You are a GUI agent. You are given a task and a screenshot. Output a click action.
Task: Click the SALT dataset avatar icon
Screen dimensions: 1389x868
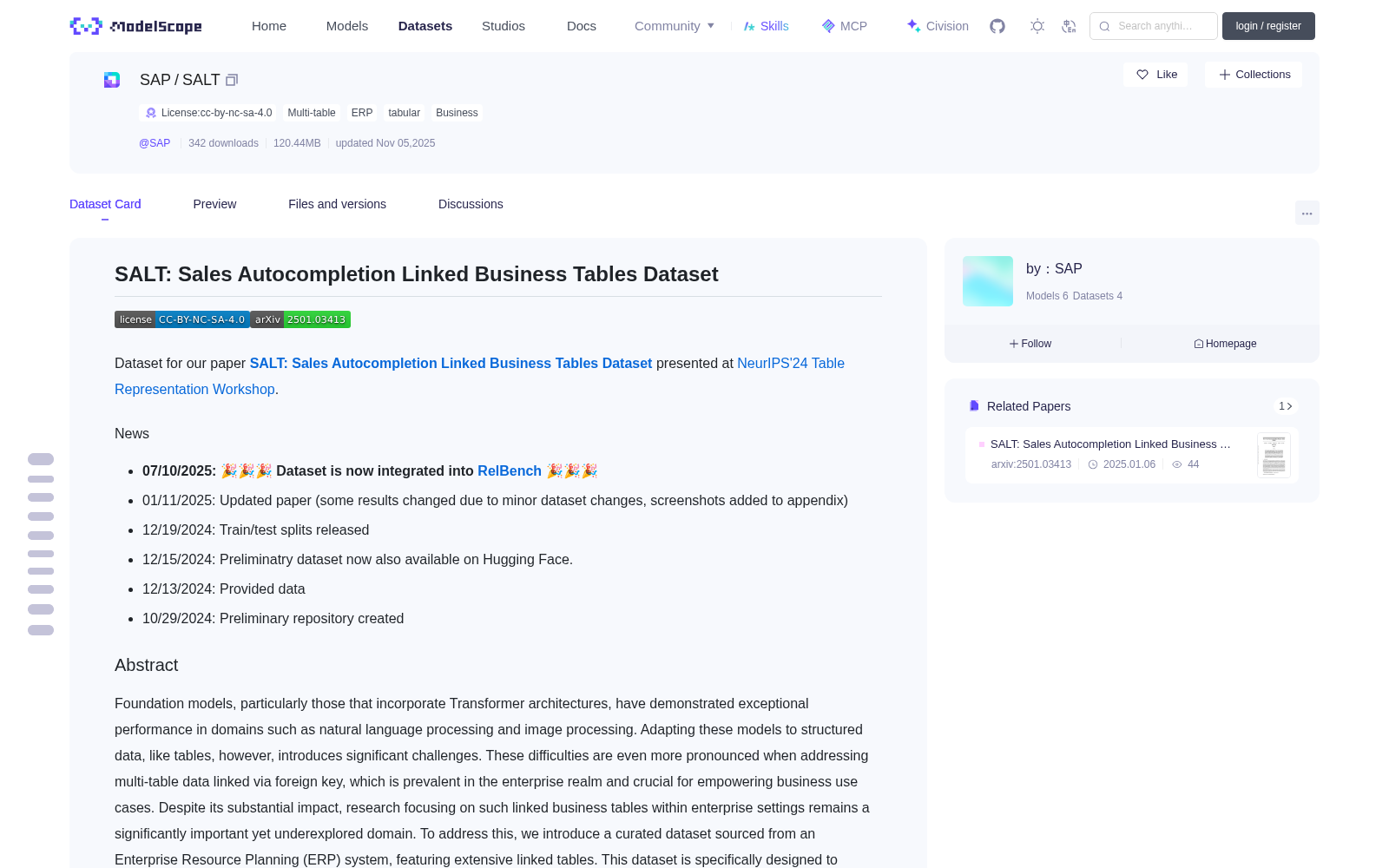[112, 80]
